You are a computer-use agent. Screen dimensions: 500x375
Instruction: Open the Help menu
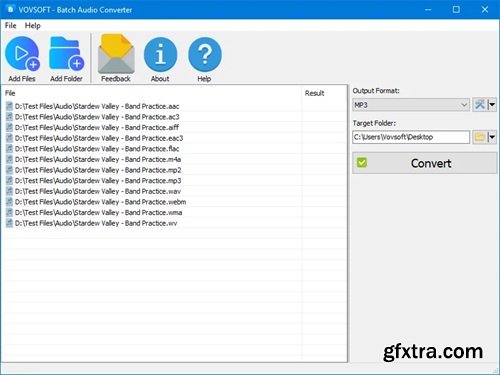(33, 26)
